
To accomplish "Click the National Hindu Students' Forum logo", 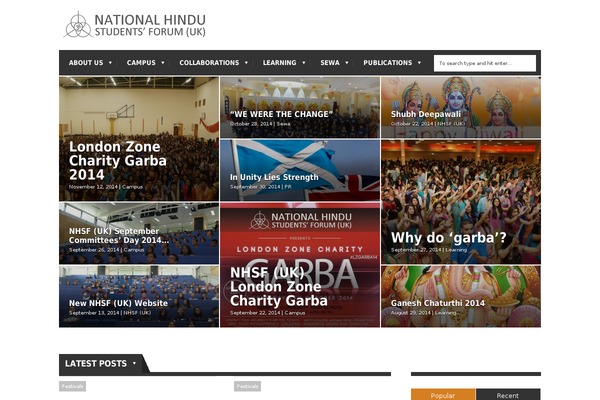I will click(x=135, y=25).
